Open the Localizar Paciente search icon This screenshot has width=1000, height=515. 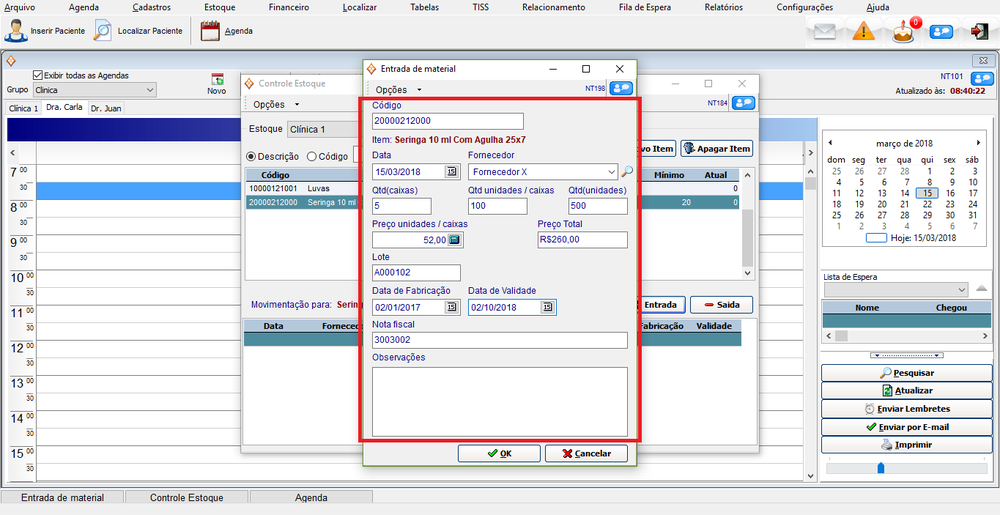tap(103, 30)
